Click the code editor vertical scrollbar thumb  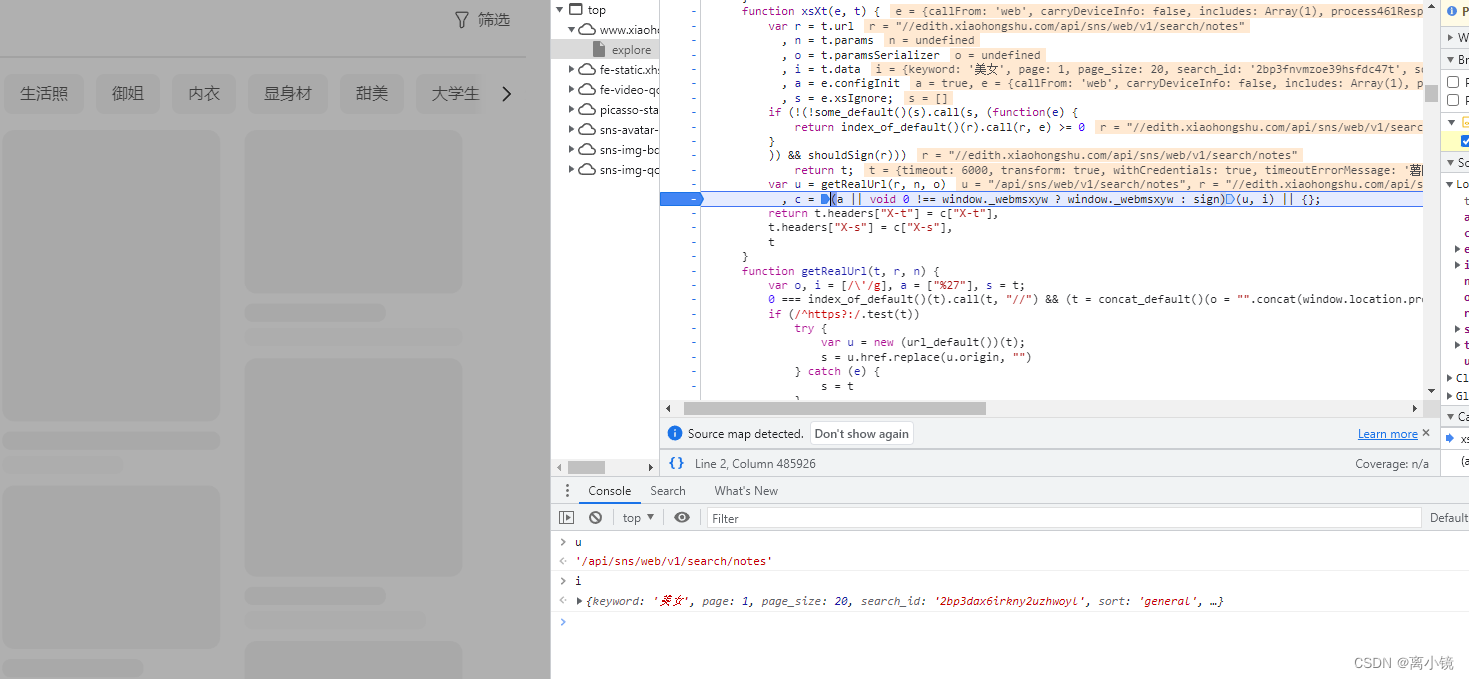click(1431, 94)
